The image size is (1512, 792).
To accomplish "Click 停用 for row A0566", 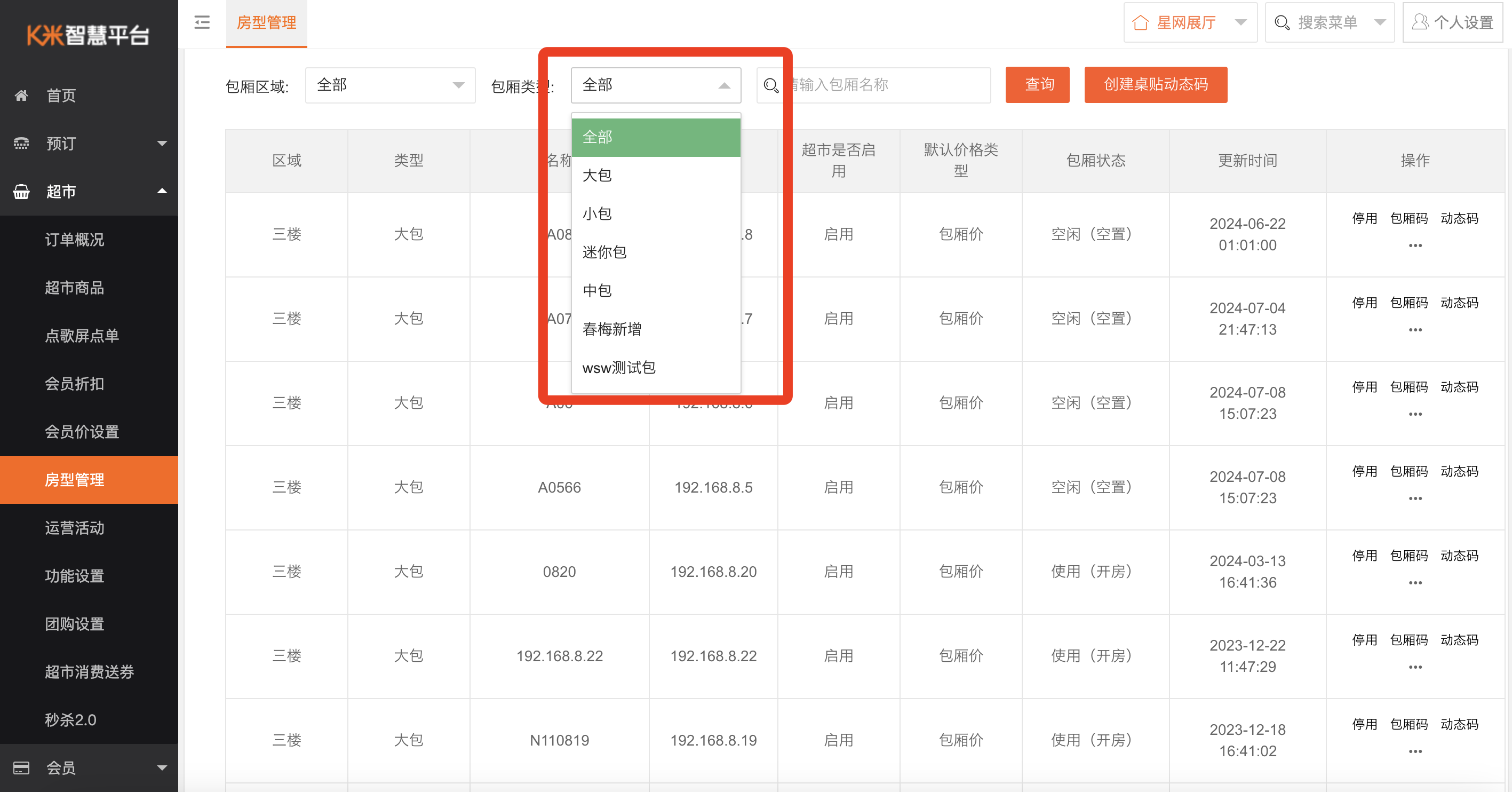I will point(1364,471).
